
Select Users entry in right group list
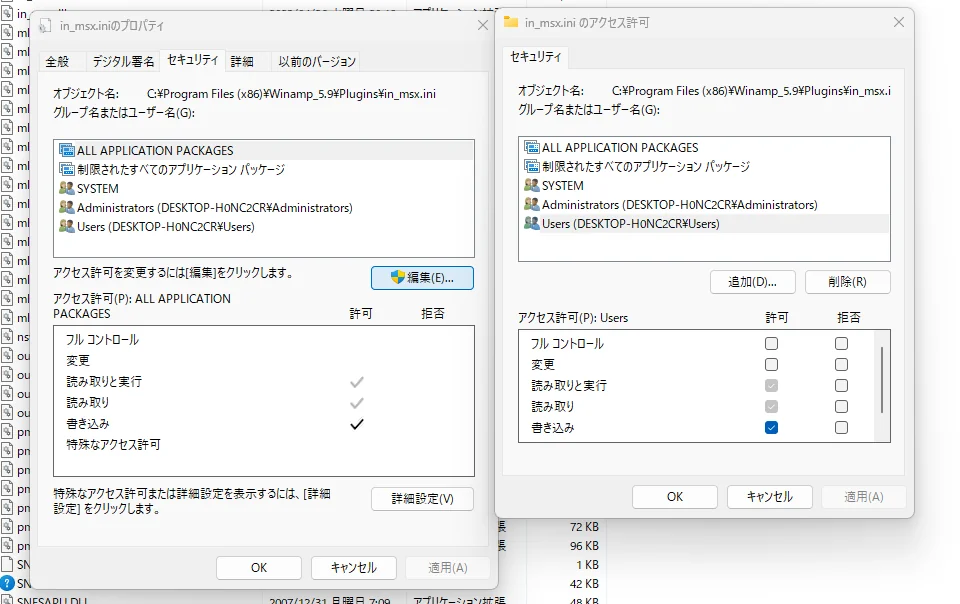(x=630, y=224)
